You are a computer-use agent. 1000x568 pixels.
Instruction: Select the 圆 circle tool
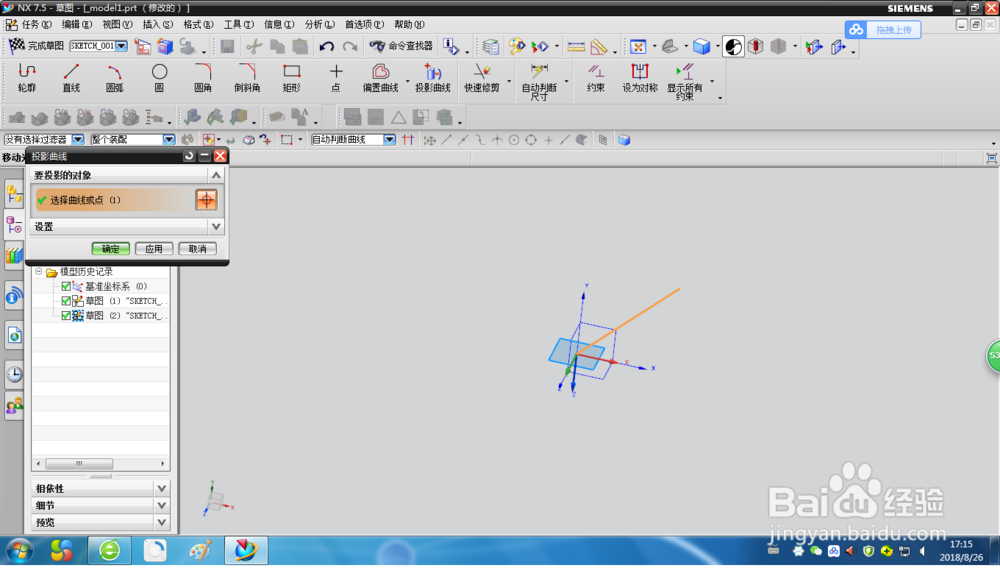[159, 78]
